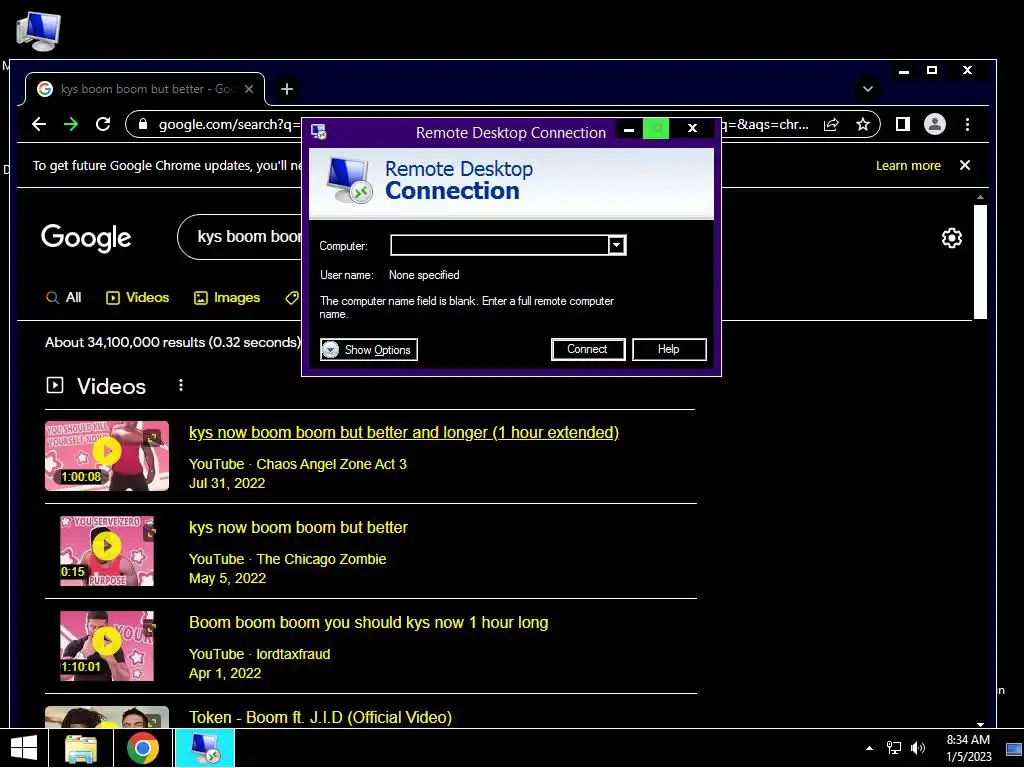Image resolution: width=1024 pixels, height=768 pixels.
Task: Click the Help button in Remote Desktop
Action: pos(669,349)
